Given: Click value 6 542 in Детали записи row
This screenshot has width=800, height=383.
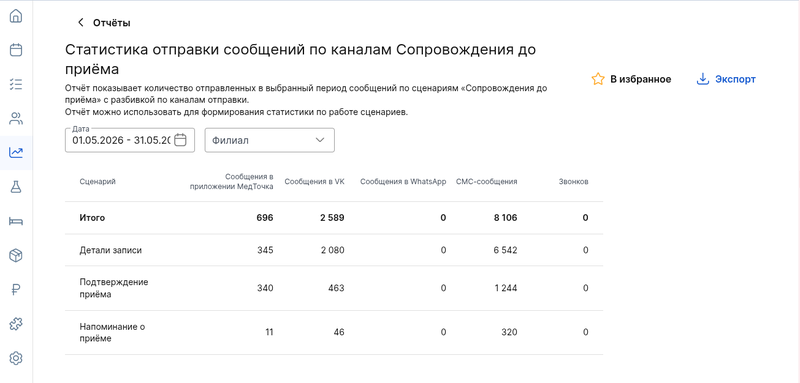Looking at the screenshot, I should point(505,250).
